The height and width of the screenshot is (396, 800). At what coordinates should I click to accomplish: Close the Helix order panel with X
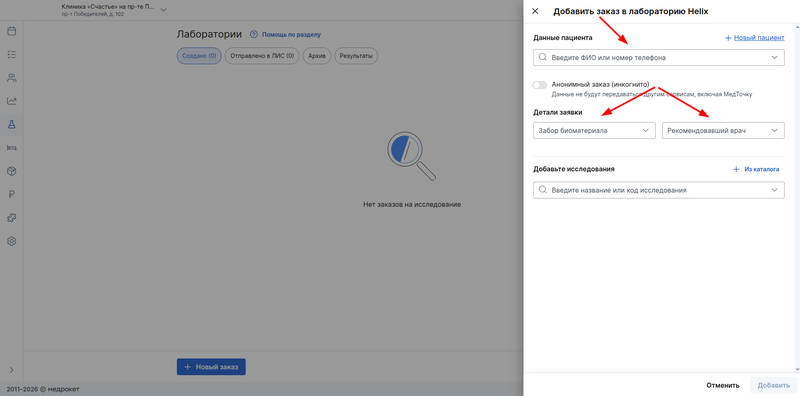coord(535,11)
